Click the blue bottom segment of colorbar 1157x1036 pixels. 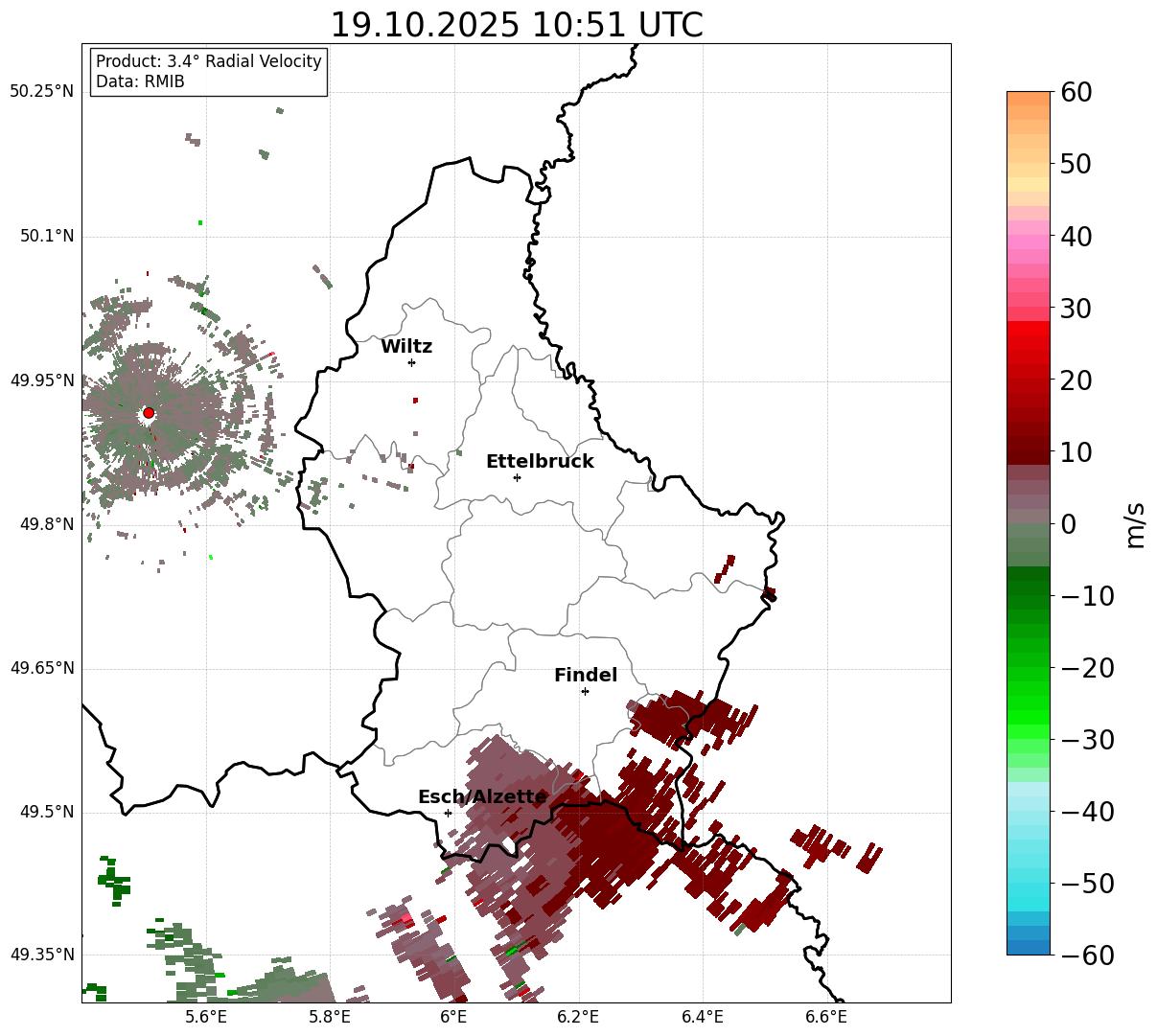click(x=1029, y=948)
